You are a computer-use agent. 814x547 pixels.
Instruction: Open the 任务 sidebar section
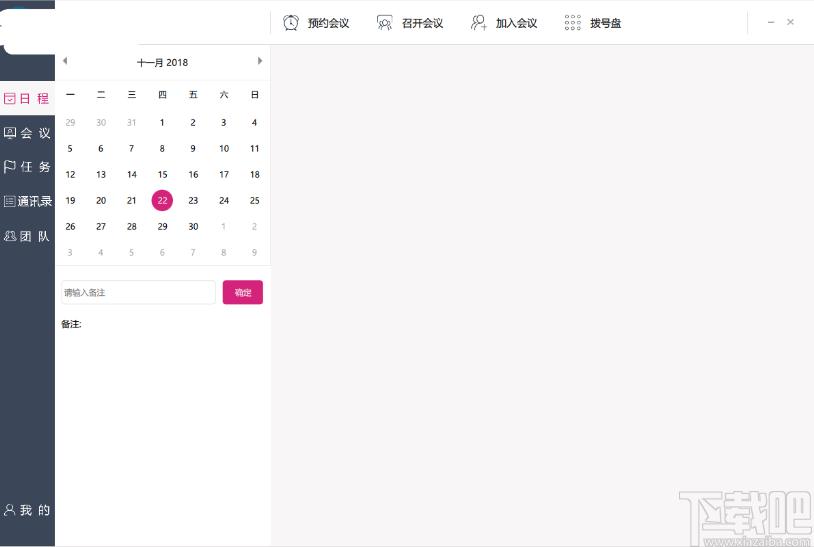click(27, 167)
